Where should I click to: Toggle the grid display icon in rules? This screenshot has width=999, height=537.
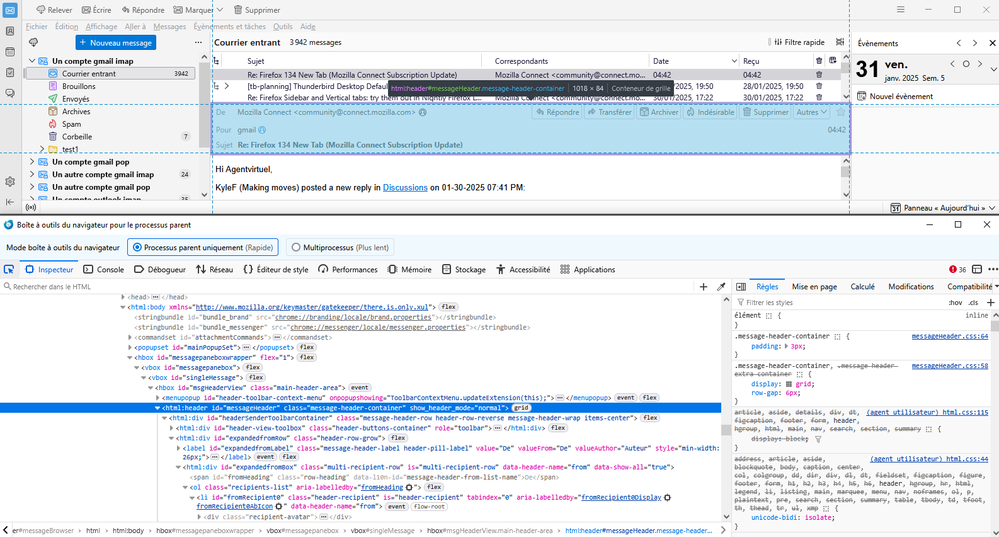pyautogui.click(x=789, y=384)
